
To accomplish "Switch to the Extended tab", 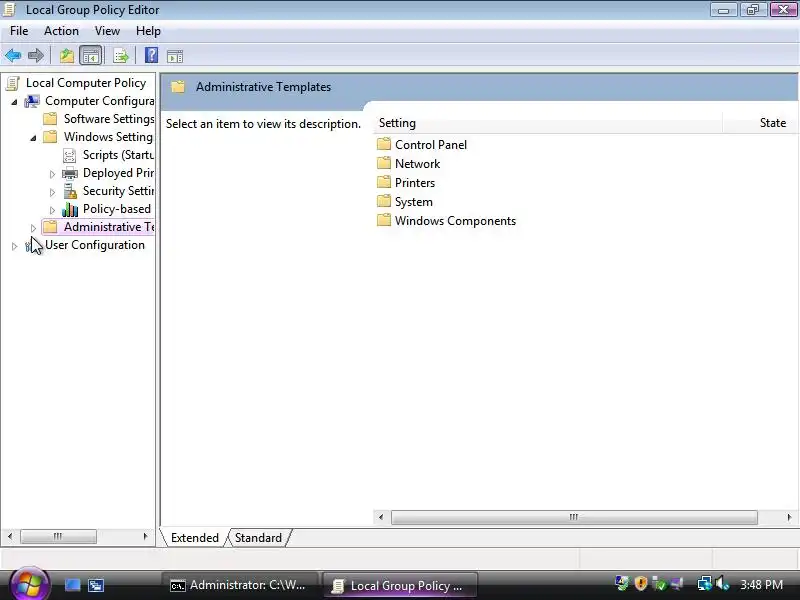I will click(x=194, y=538).
